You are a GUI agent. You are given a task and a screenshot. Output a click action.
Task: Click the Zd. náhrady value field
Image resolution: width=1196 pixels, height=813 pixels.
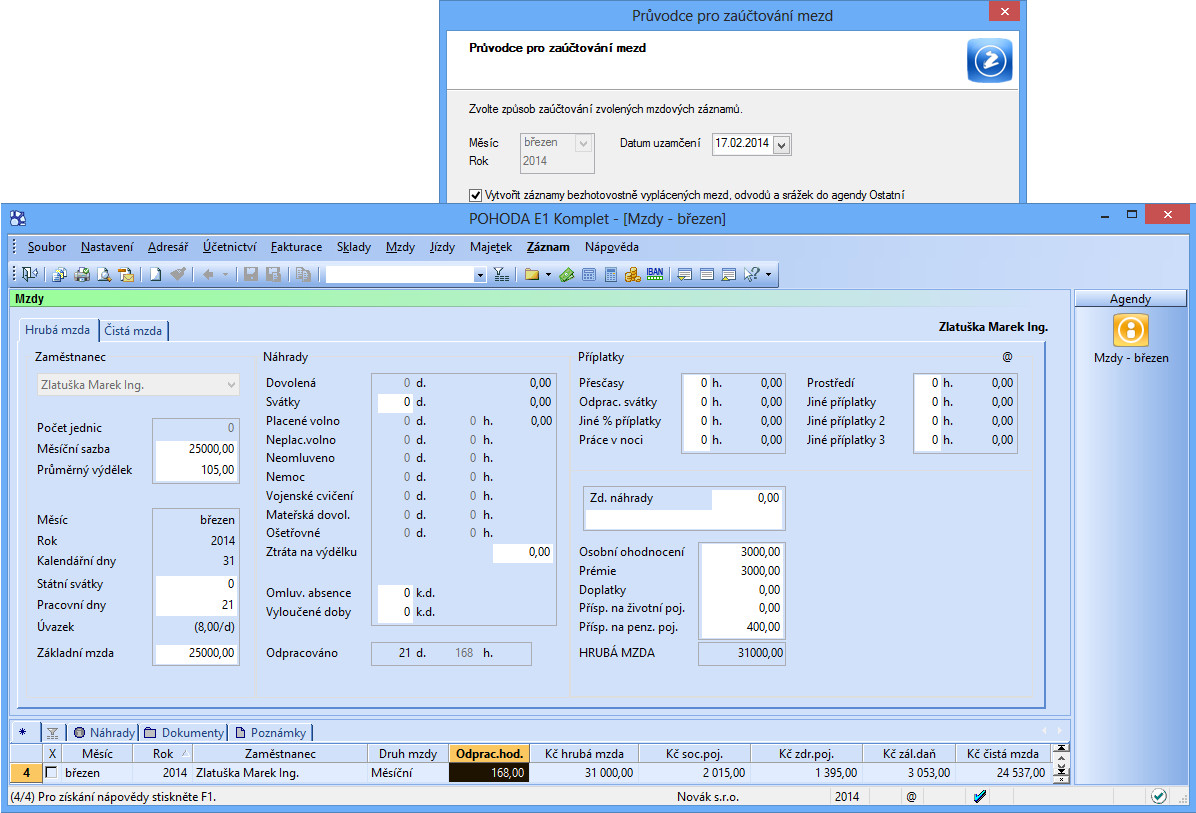pos(747,498)
